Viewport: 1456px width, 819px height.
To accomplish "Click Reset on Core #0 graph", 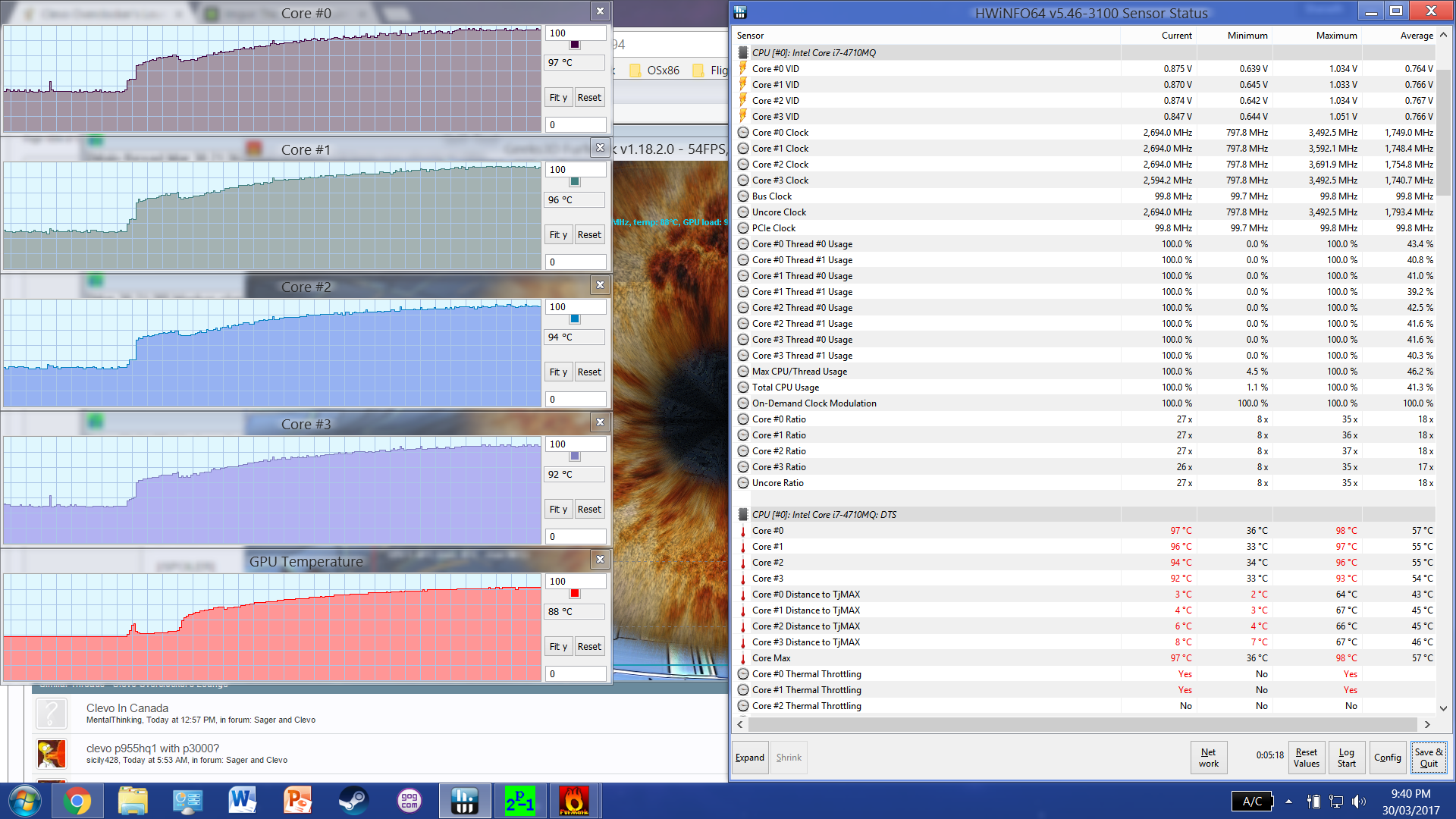I will [589, 98].
